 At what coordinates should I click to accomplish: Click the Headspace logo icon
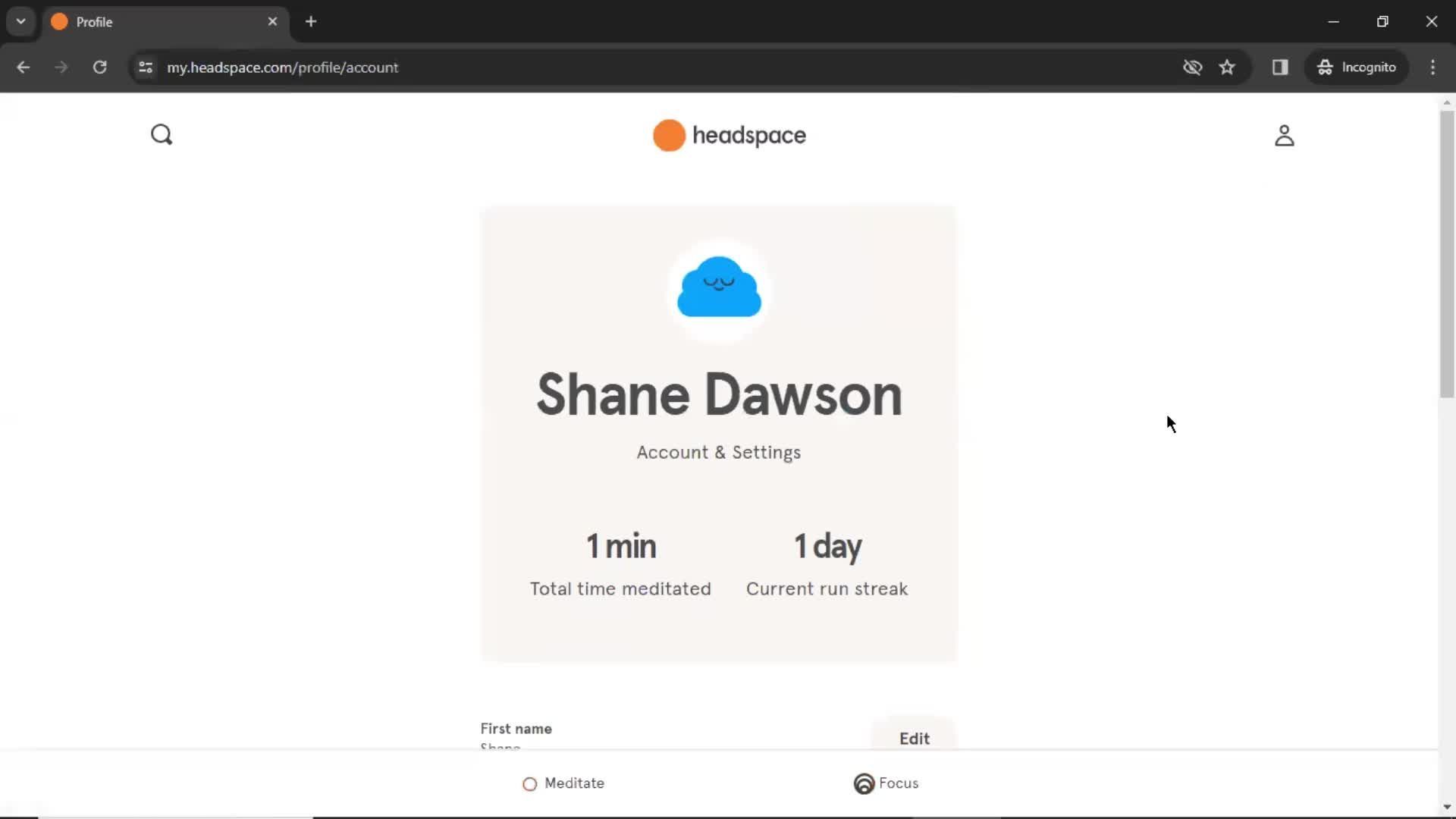tap(667, 135)
